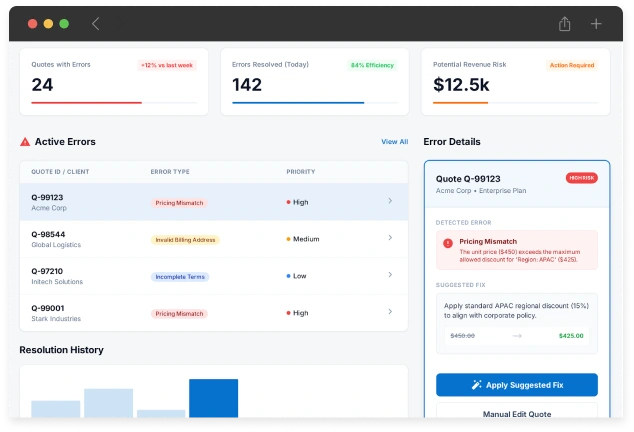Open the View All errors link
The image size is (634, 432).
394,142
